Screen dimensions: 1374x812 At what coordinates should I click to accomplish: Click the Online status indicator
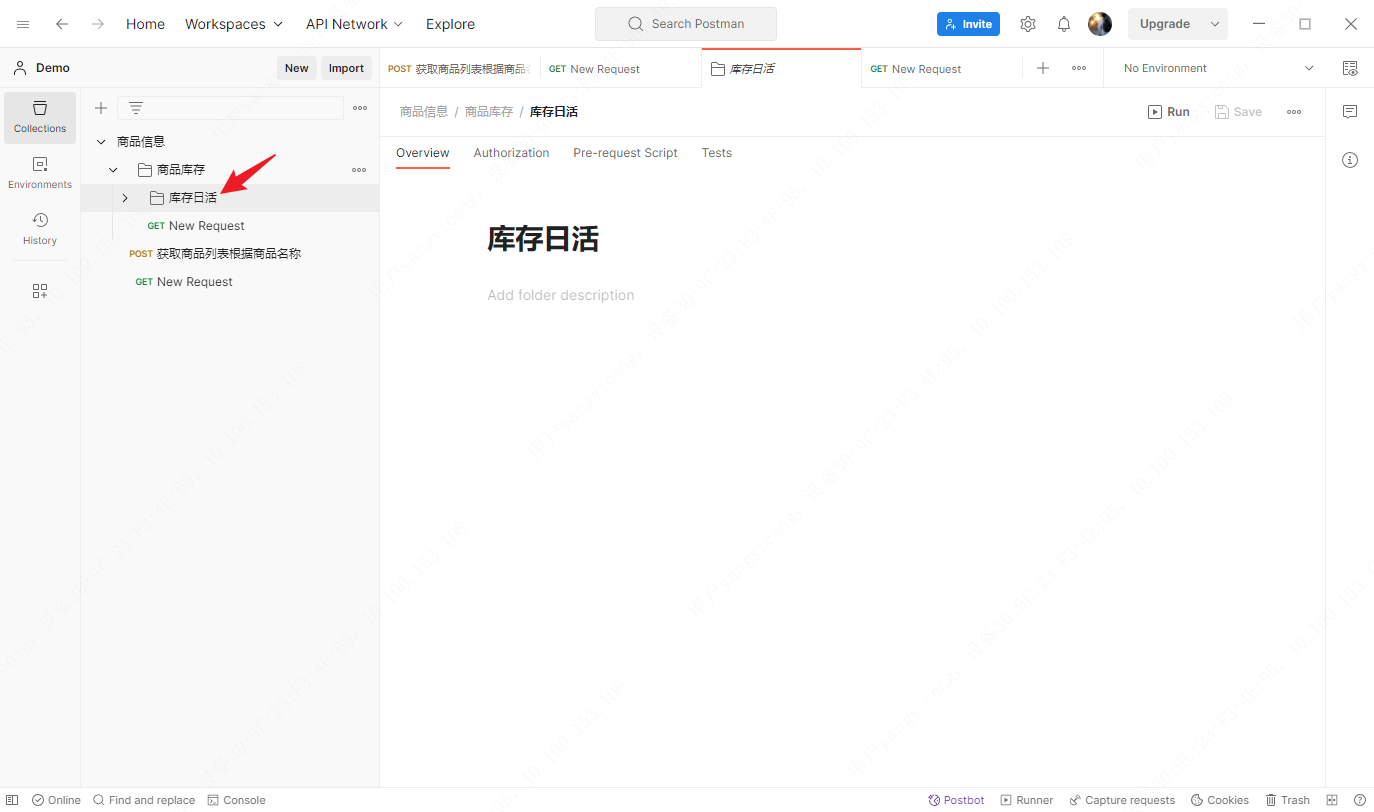56,800
